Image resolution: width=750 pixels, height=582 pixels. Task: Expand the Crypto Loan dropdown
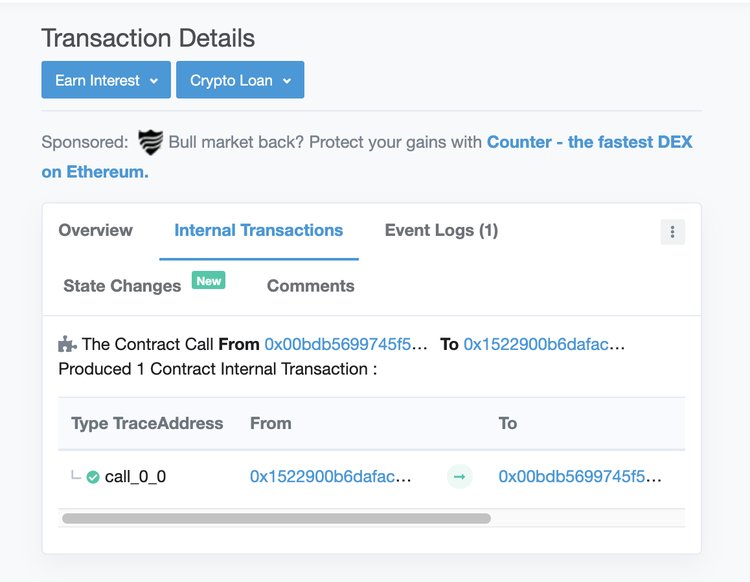point(240,80)
